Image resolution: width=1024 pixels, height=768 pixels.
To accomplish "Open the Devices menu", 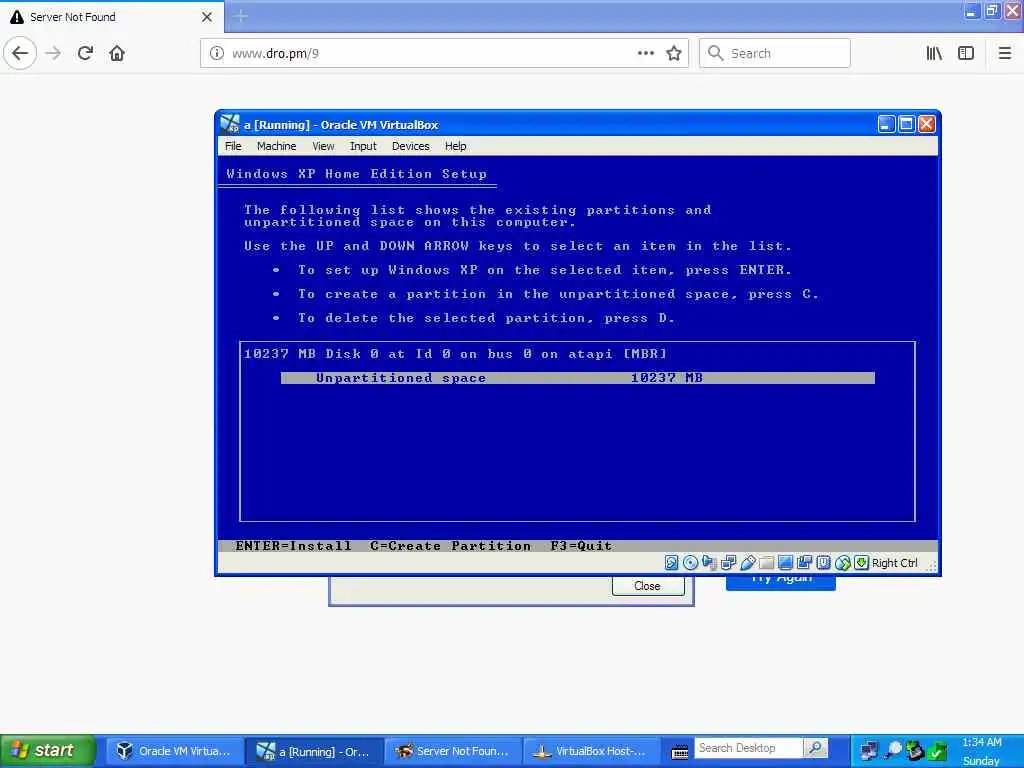I will click(x=411, y=146).
